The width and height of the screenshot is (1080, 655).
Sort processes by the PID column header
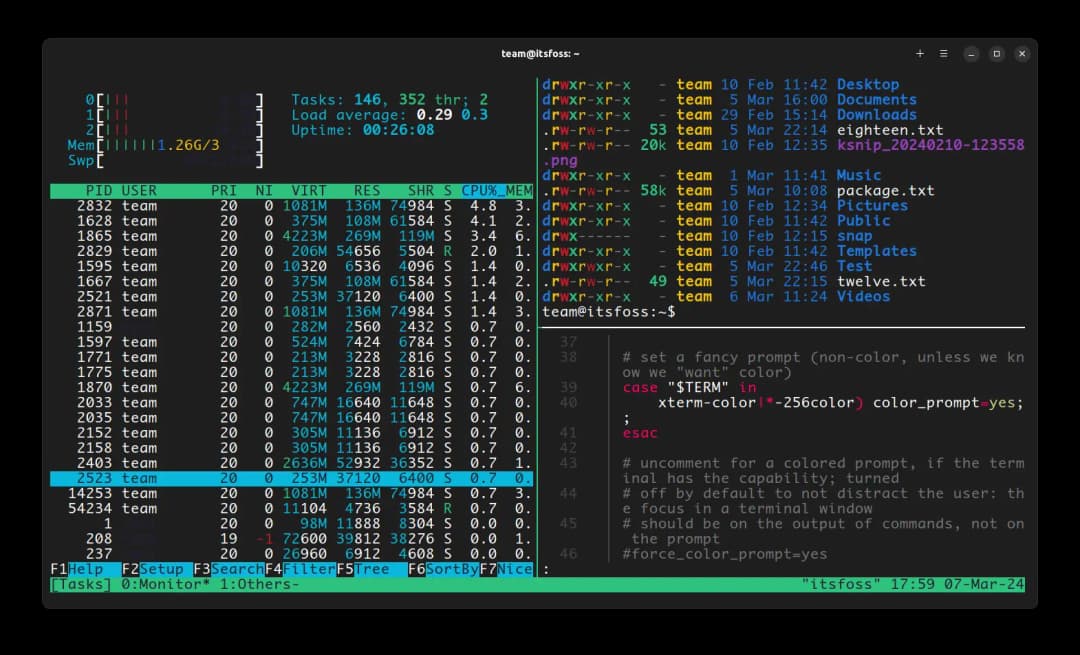click(x=98, y=189)
